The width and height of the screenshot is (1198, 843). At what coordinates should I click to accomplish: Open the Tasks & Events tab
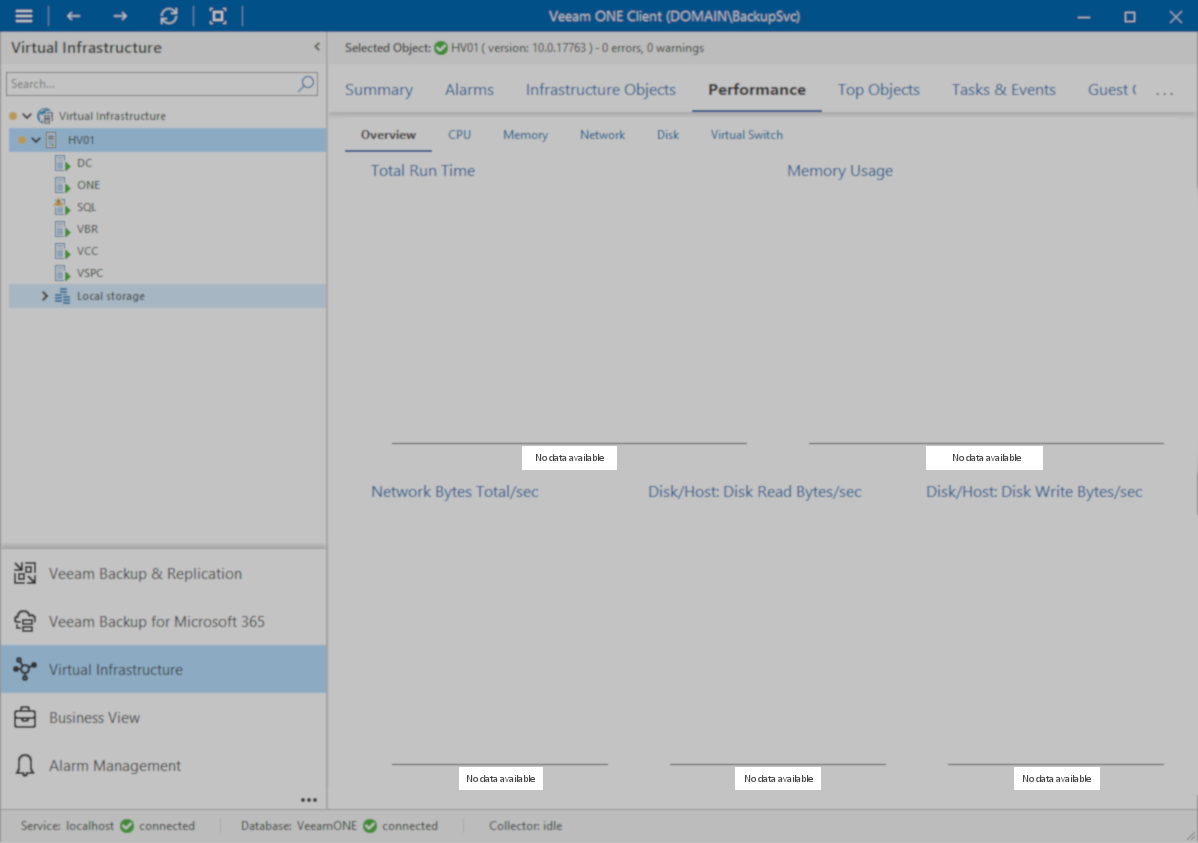point(1003,89)
